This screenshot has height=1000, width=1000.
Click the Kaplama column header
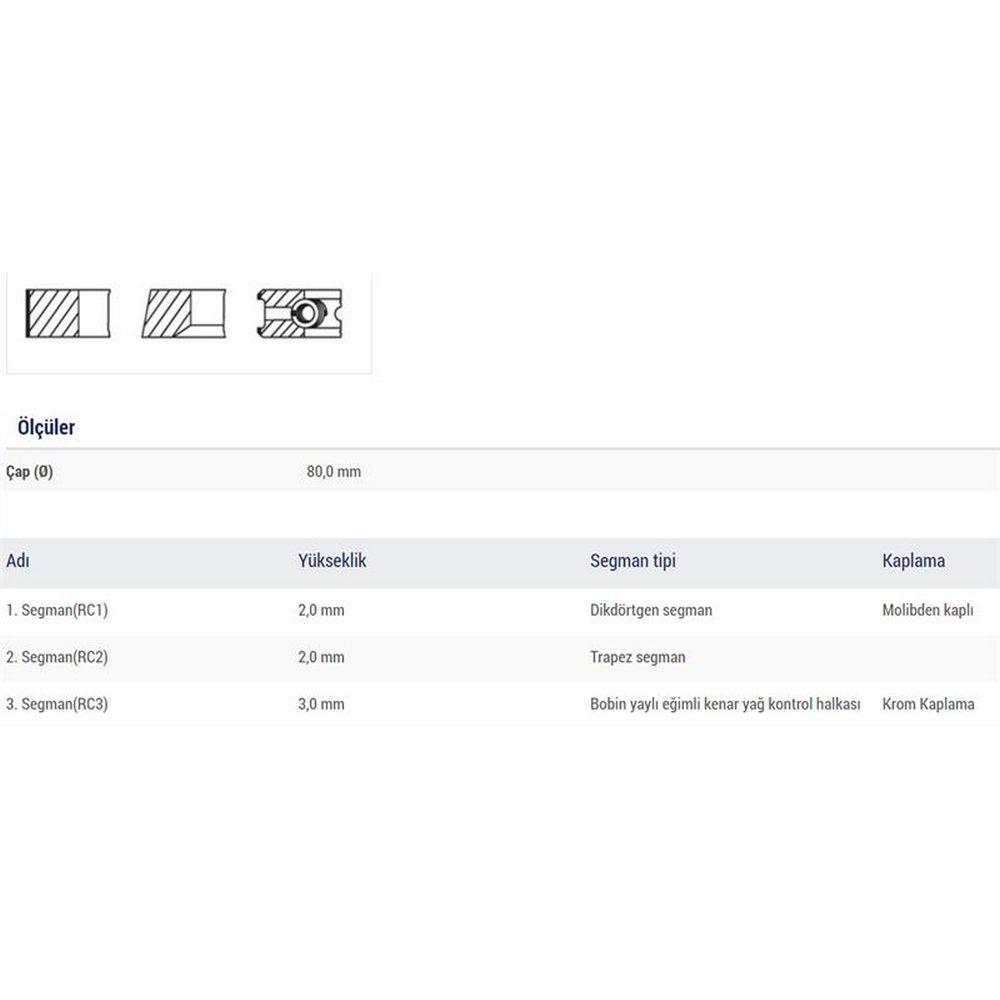point(913,561)
